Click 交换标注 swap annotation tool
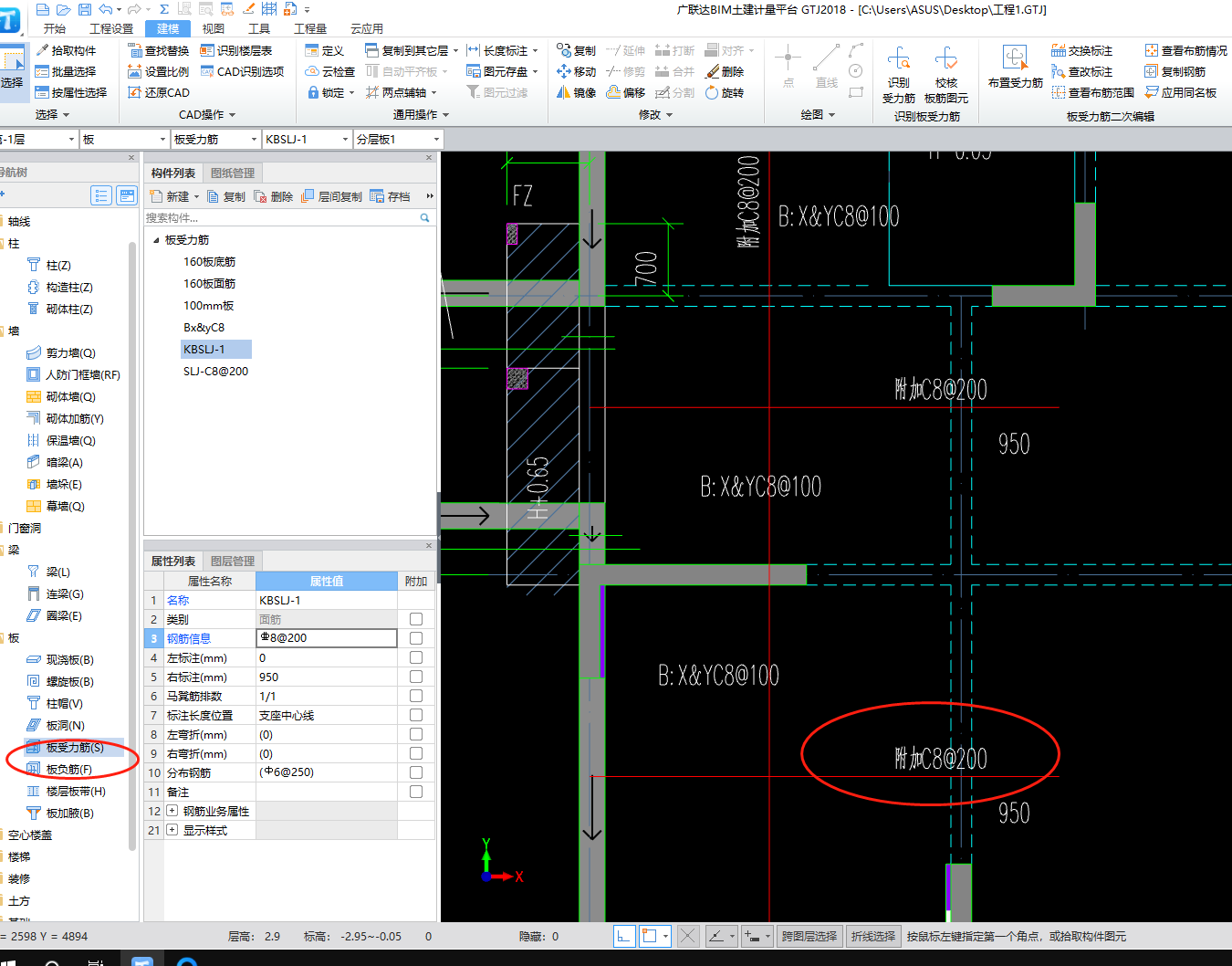This screenshot has width=1232, height=966. pyautogui.click(x=1082, y=50)
